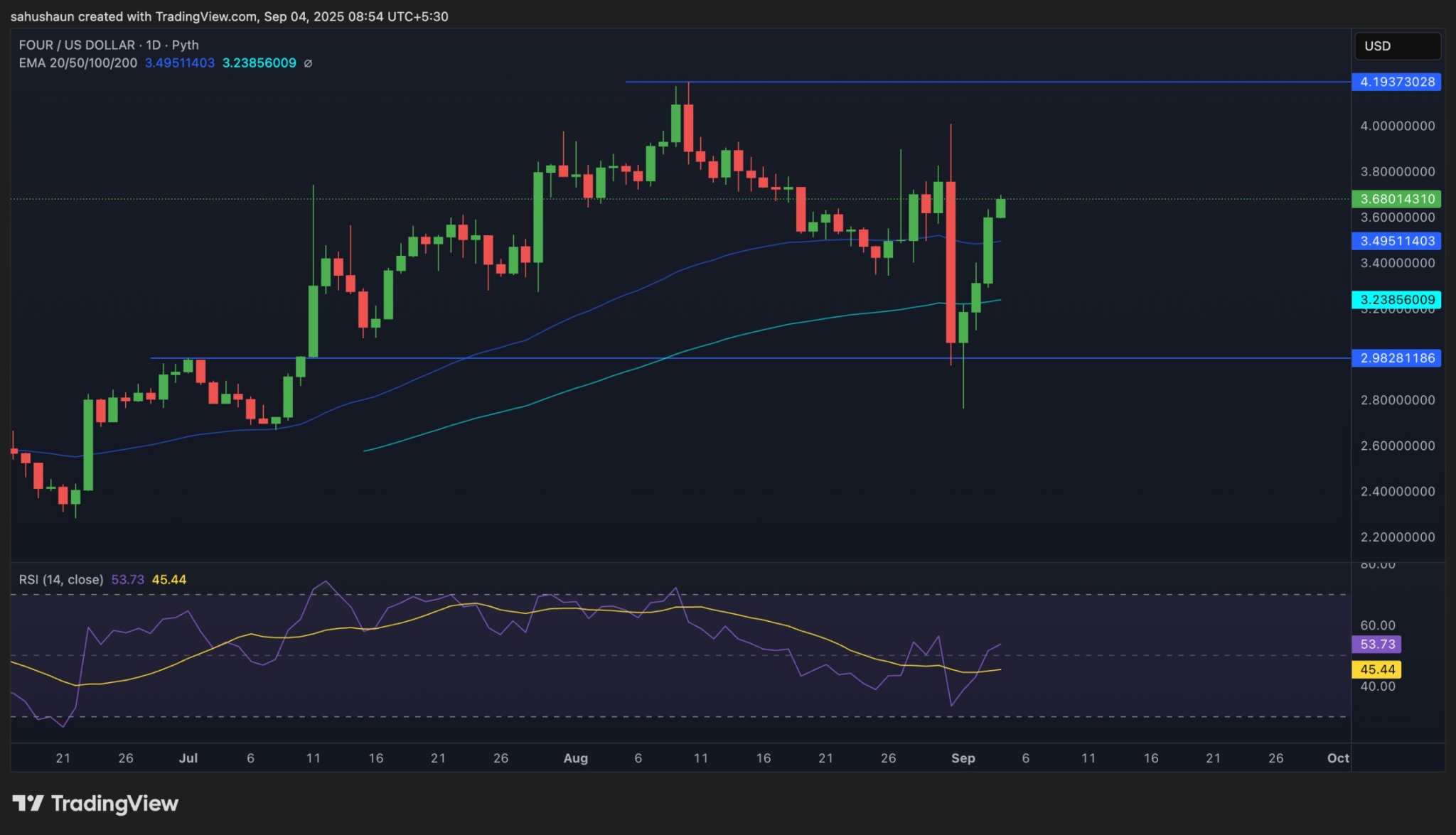Click the 4.19373028 resistance price label

[x=1396, y=82]
